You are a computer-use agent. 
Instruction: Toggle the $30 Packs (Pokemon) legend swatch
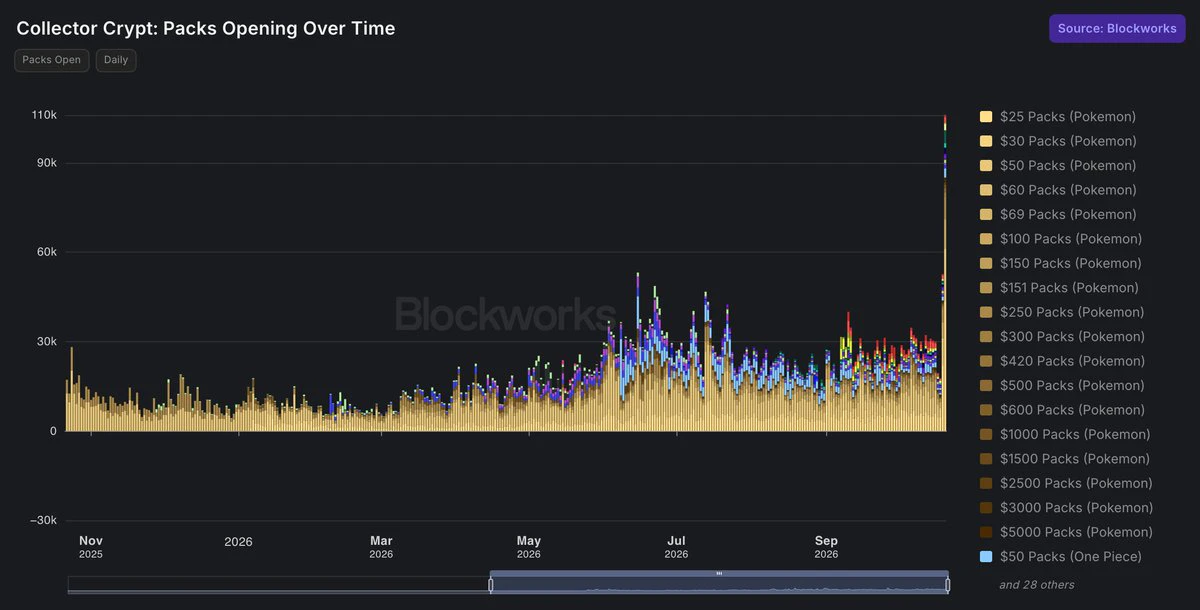click(x=986, y=141)
